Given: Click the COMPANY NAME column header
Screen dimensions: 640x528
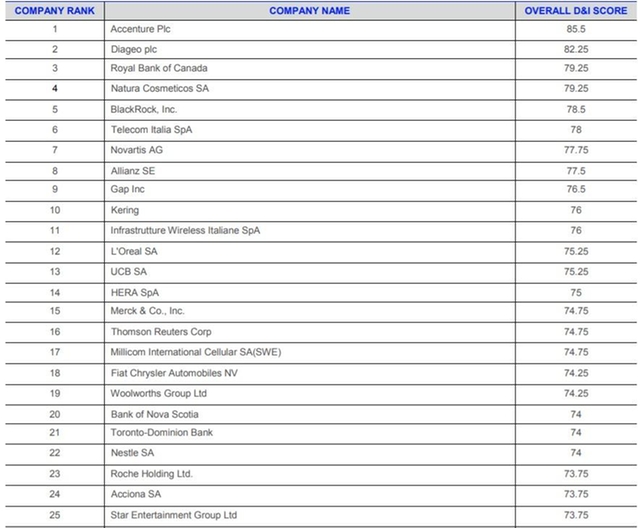Looking at the screenshot, I should (309, 10).
